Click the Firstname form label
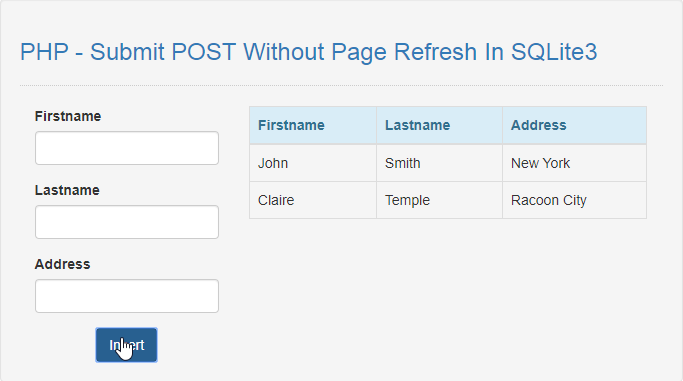The image size is (683, 381). point(68,116)
